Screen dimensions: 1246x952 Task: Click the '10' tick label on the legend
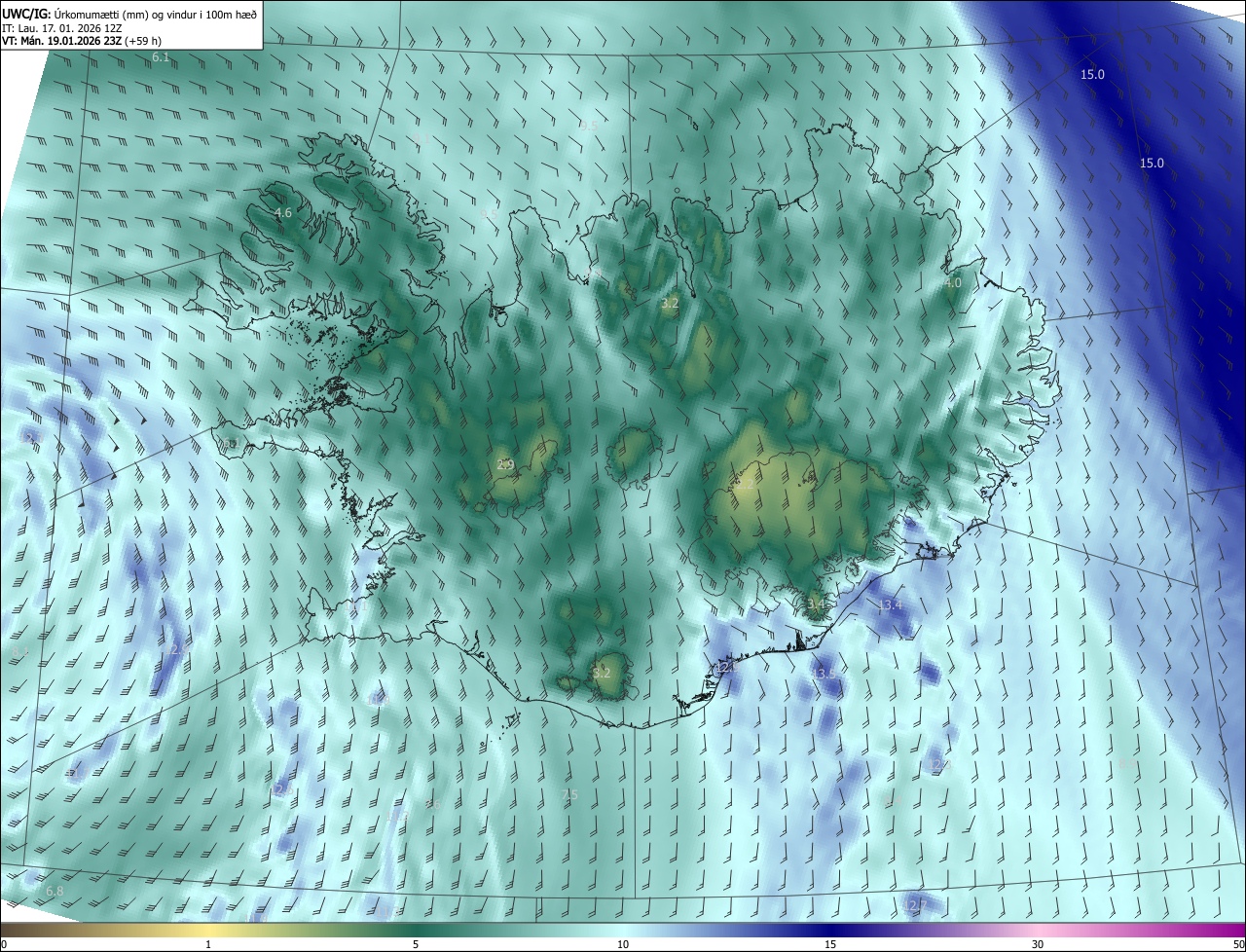click(x=623, y=945)
